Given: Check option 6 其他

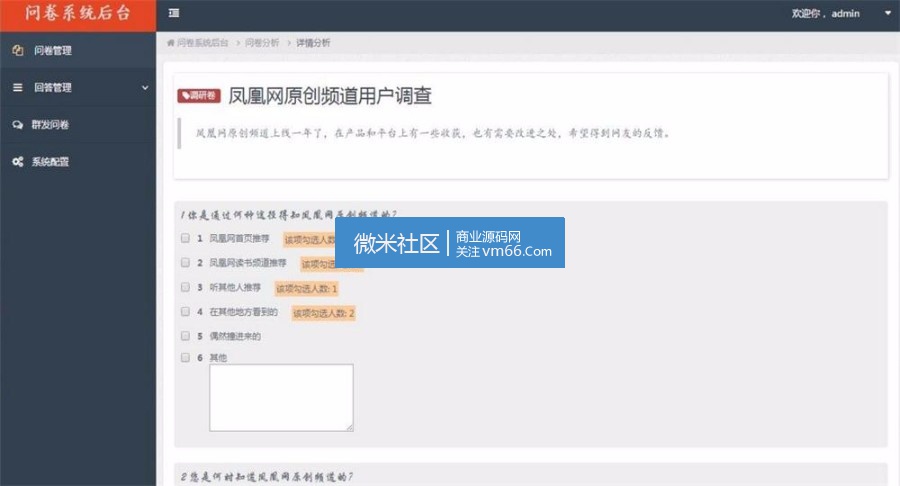Looking at the screenshot, I should pyautogui.click(x=185, y=357).
